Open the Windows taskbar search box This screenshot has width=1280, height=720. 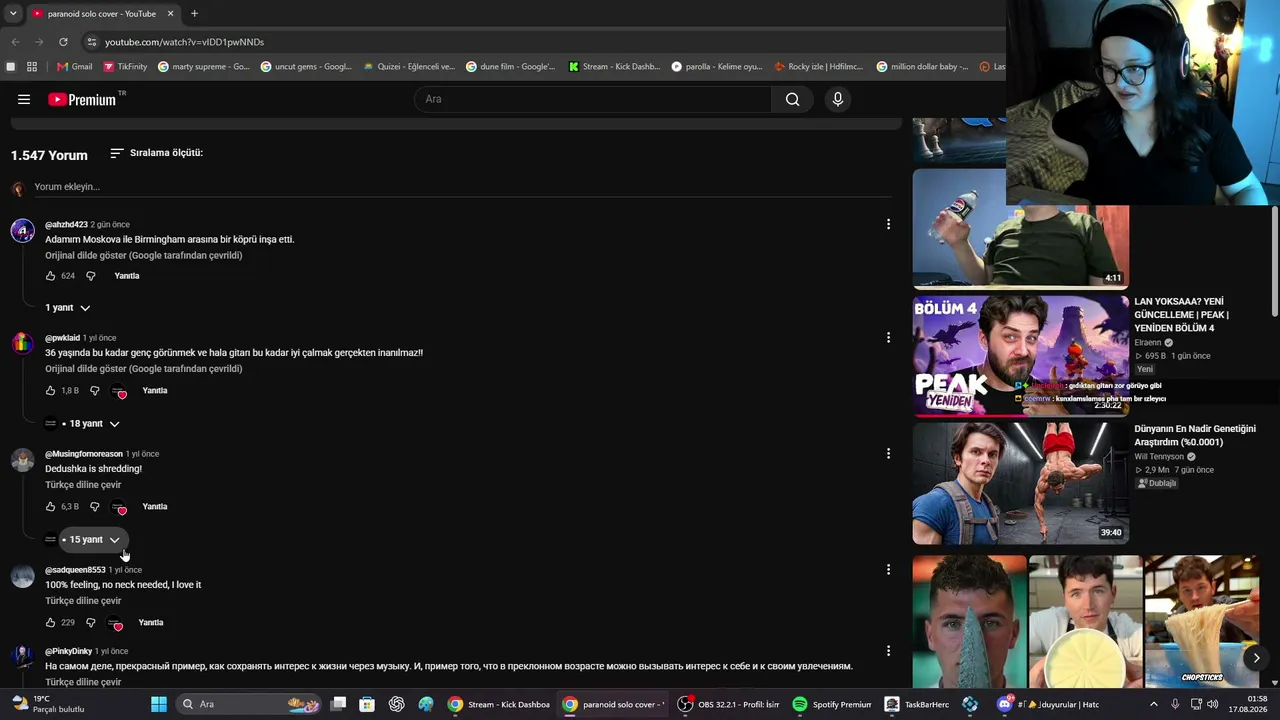pyautogui.click(x=250, y=704)
